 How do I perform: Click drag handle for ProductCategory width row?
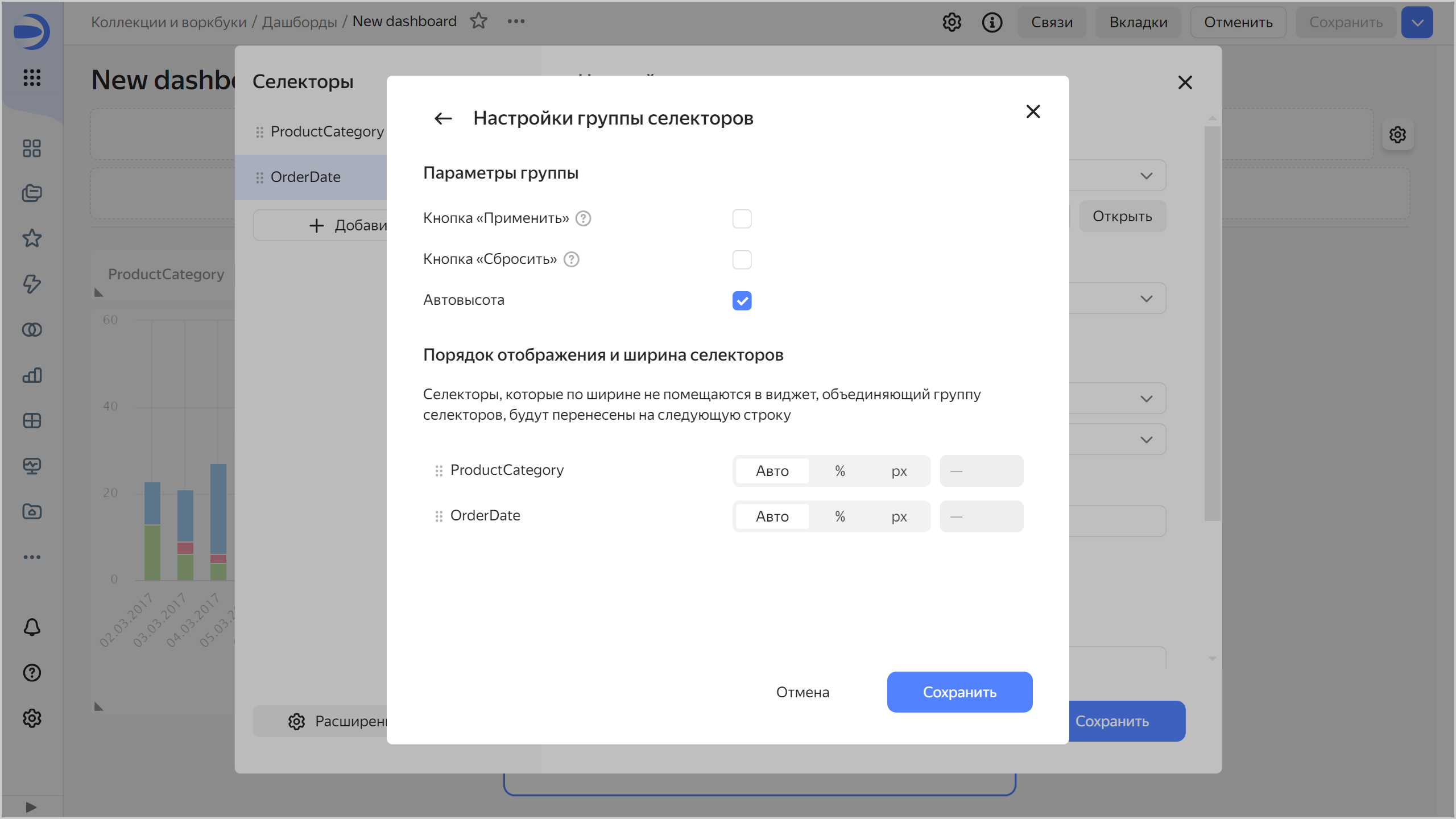tap(439, 471)
